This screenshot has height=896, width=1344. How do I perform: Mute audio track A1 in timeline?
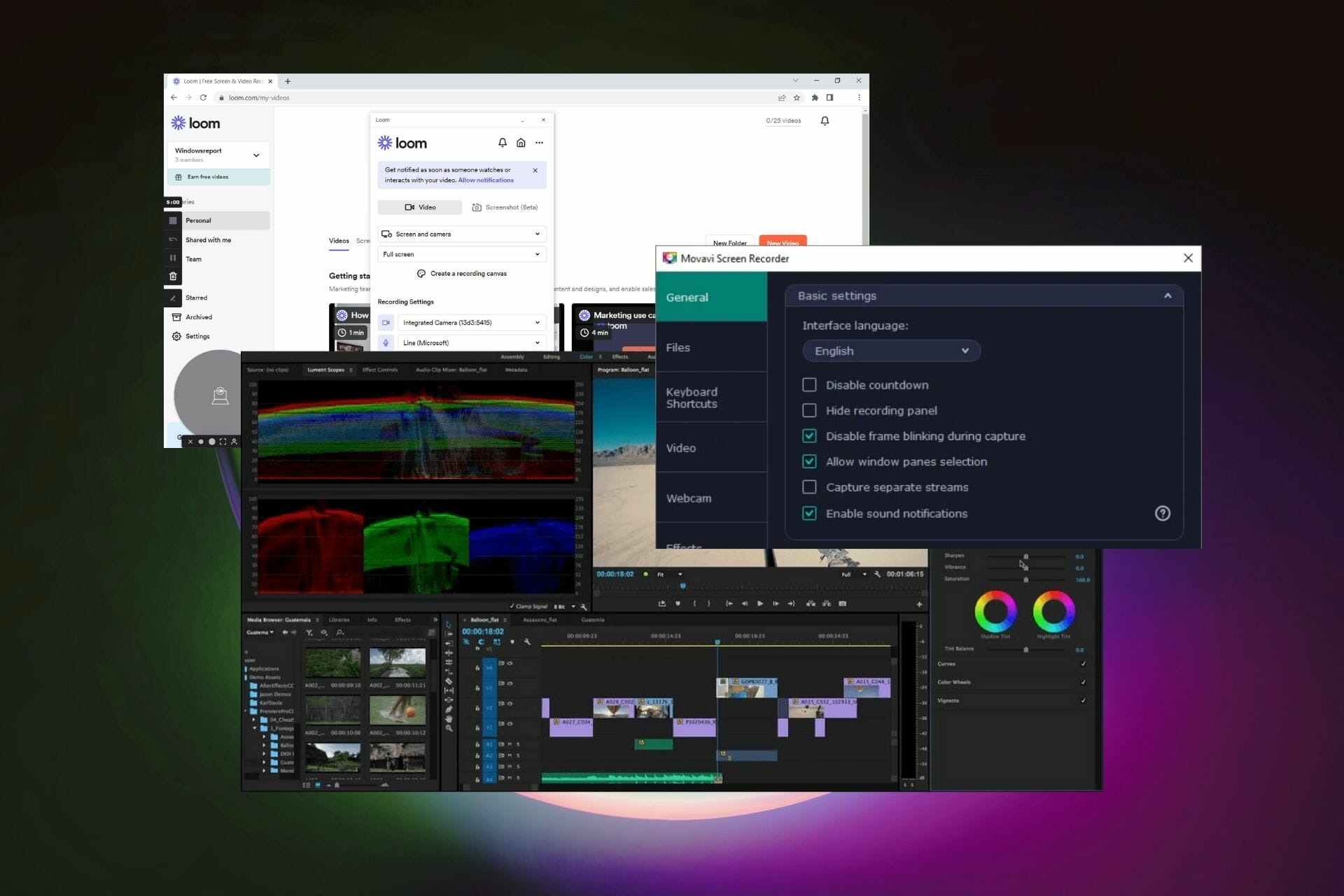(x=510, y=744)
